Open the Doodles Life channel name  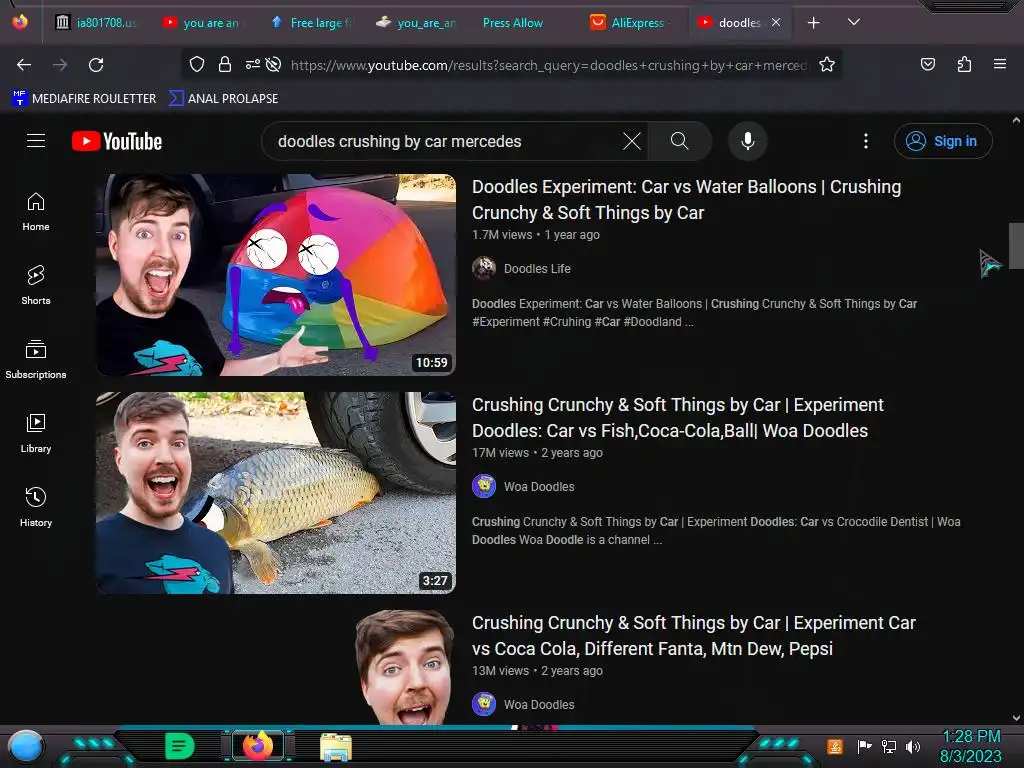coord(537,268)
